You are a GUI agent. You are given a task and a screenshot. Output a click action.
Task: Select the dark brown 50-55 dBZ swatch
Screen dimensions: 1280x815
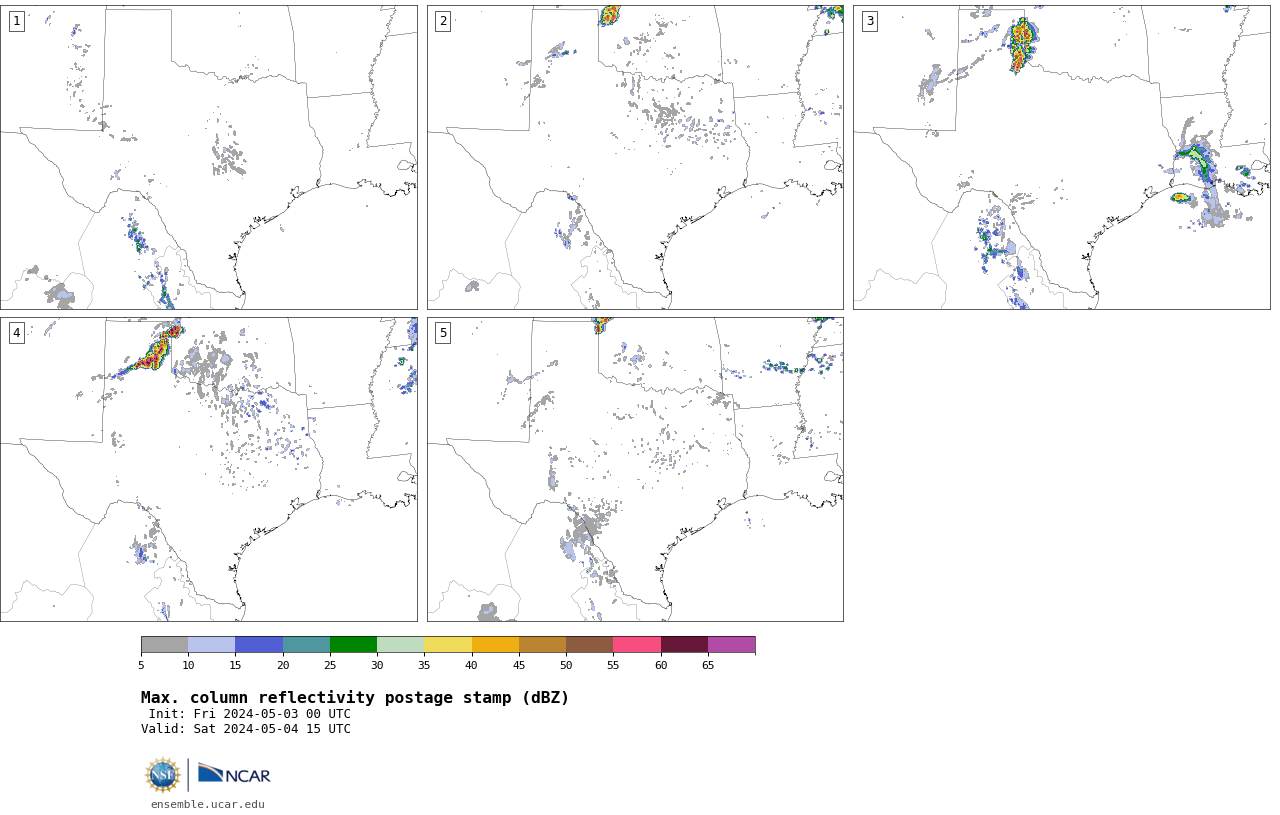pyautogui.click(x=589, y=644)
